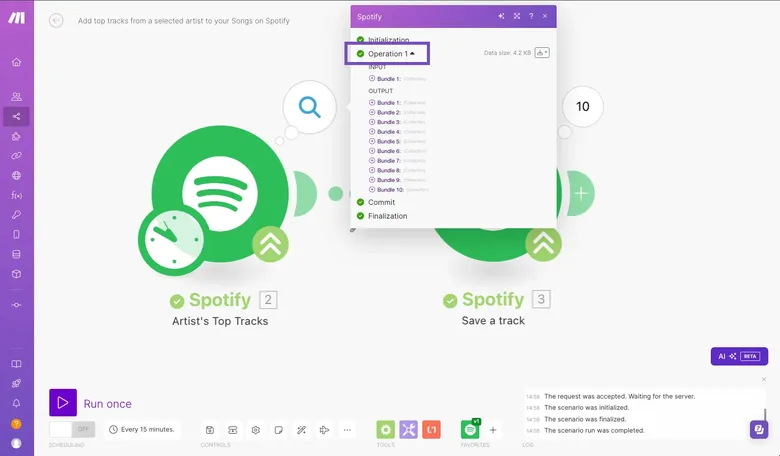
Task: Open the magnifier bubble above Spotify module 2
Action: [309, 107]
